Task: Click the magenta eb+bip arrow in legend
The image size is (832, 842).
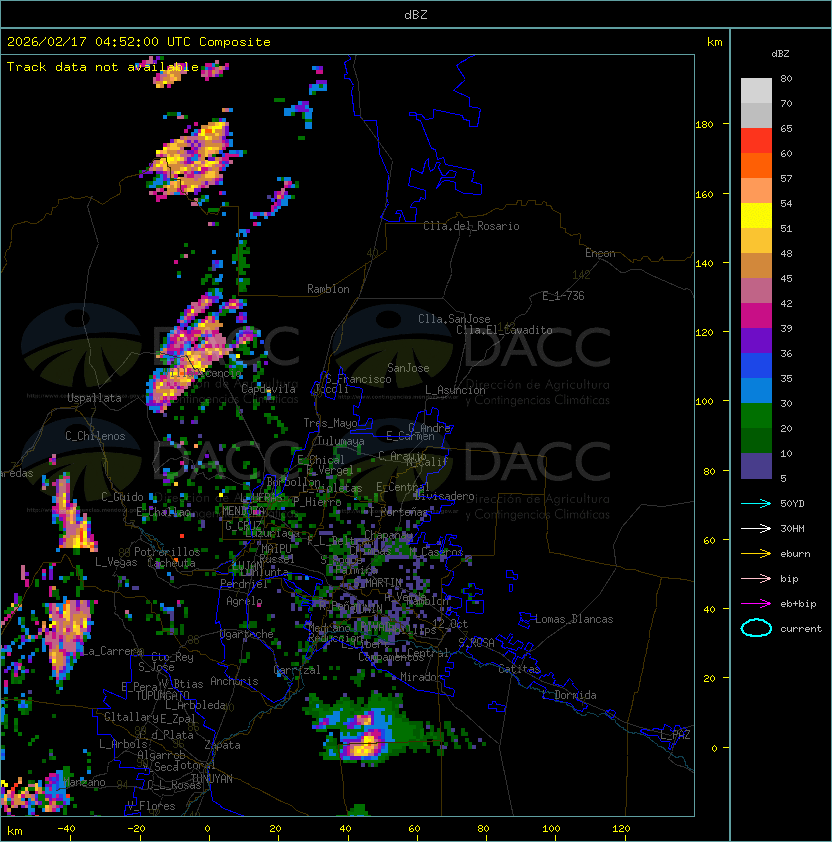Action: pyautogui.click(x=756, y=604)
